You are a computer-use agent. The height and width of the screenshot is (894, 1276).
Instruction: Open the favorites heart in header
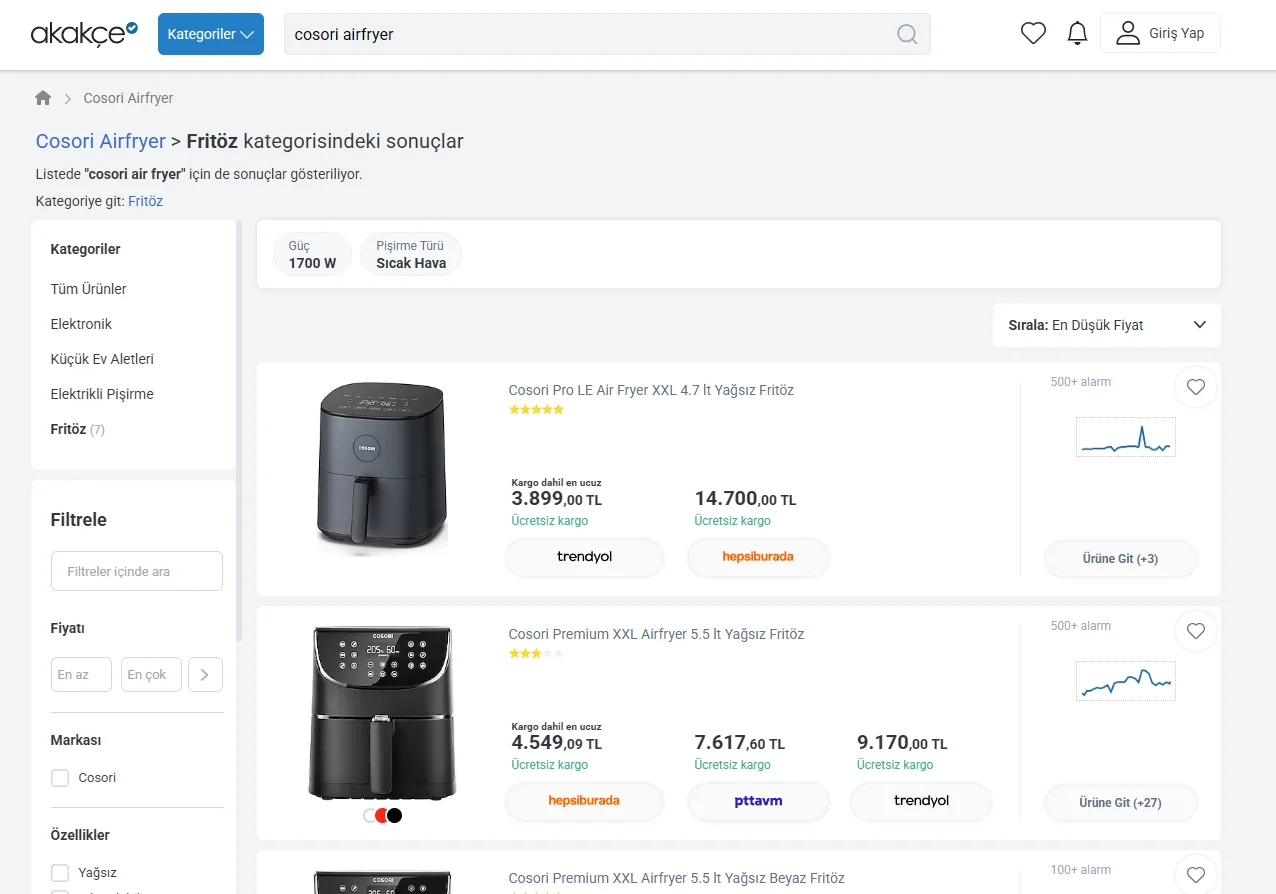tap(1033, 34)
